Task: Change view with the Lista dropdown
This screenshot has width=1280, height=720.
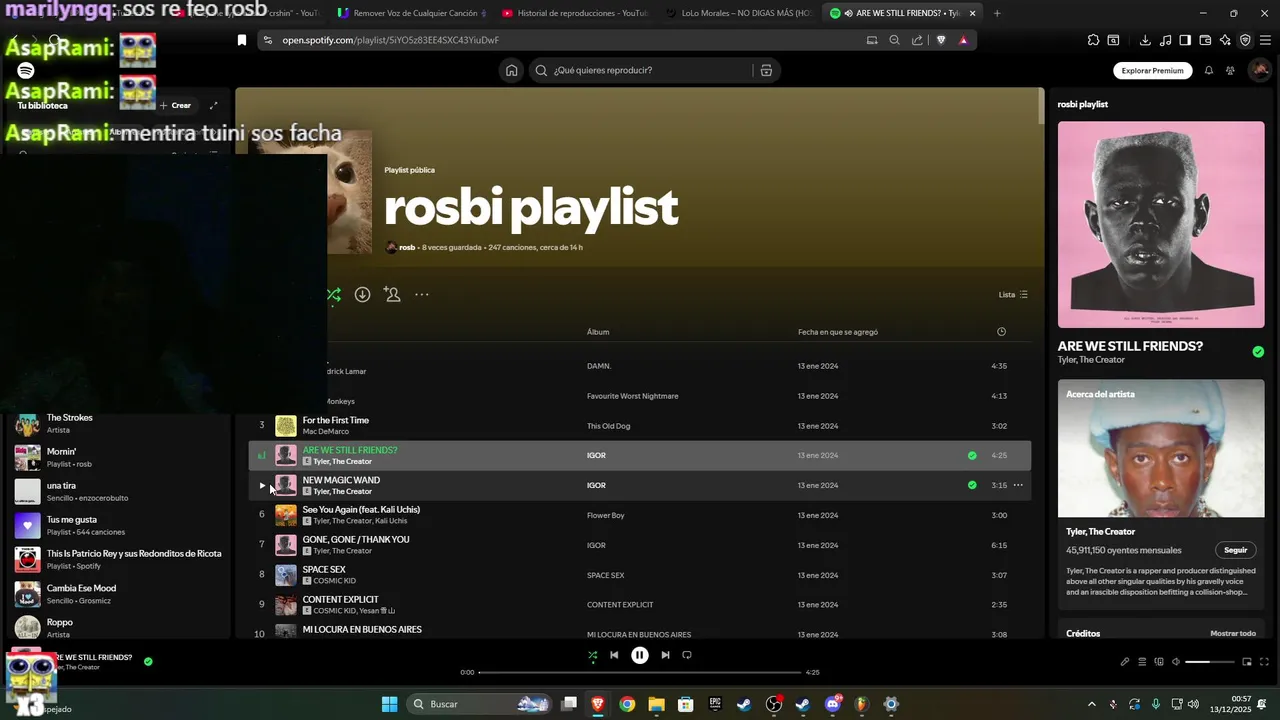Action: point(1013,294)
